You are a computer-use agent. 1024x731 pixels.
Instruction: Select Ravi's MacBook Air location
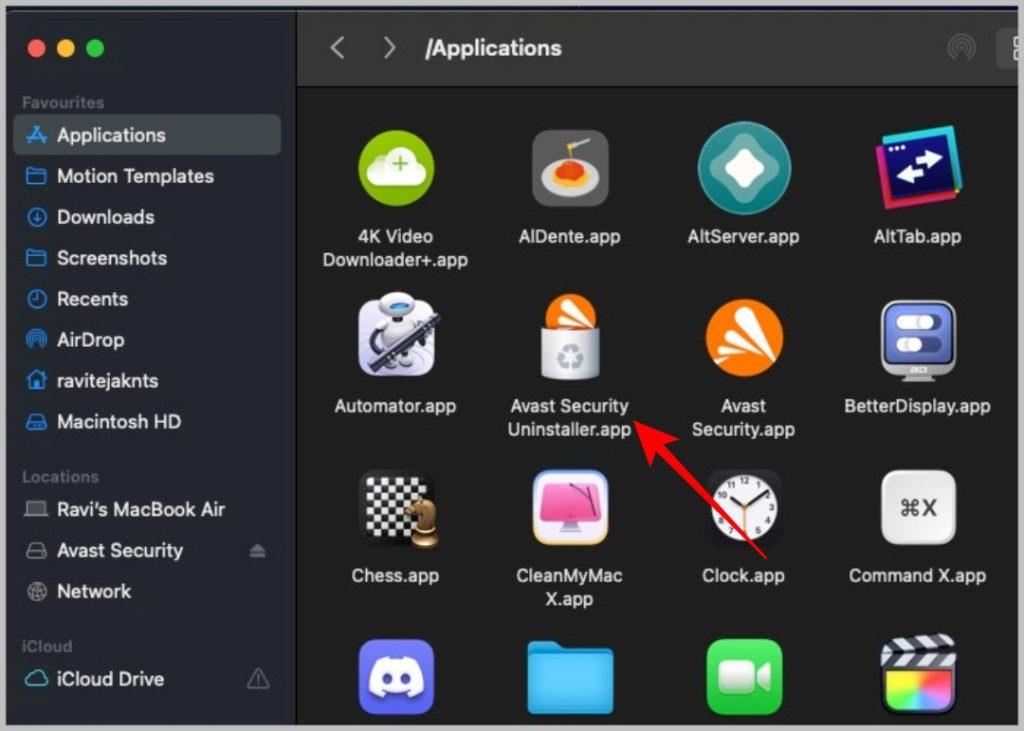(147, 509)
